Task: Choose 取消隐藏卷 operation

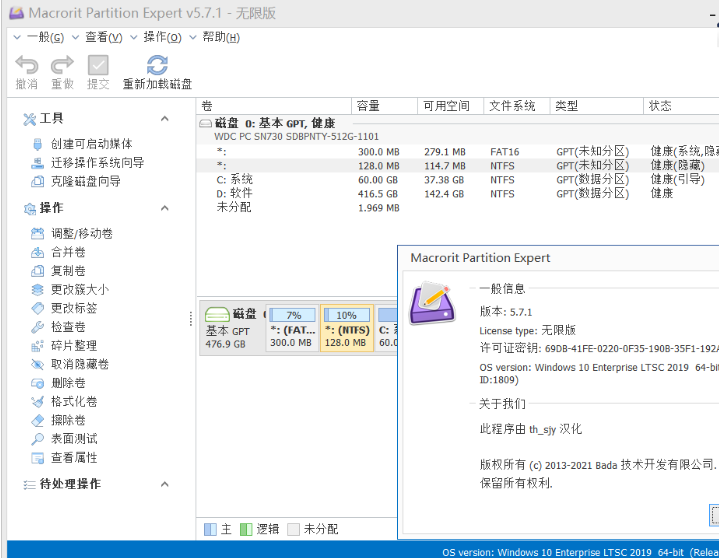Action: click(x=79, y=365)
